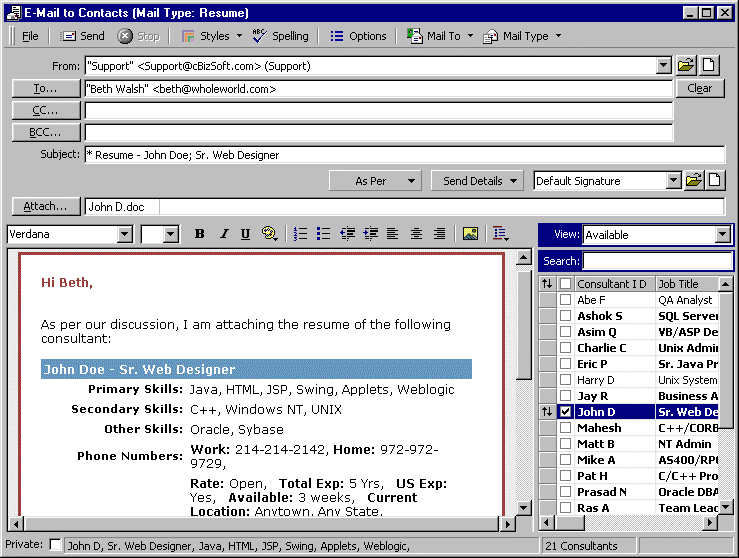Open the File menu
Viewport: 739px width, 558px height.
pyautogui.click(x=30, y=36)
